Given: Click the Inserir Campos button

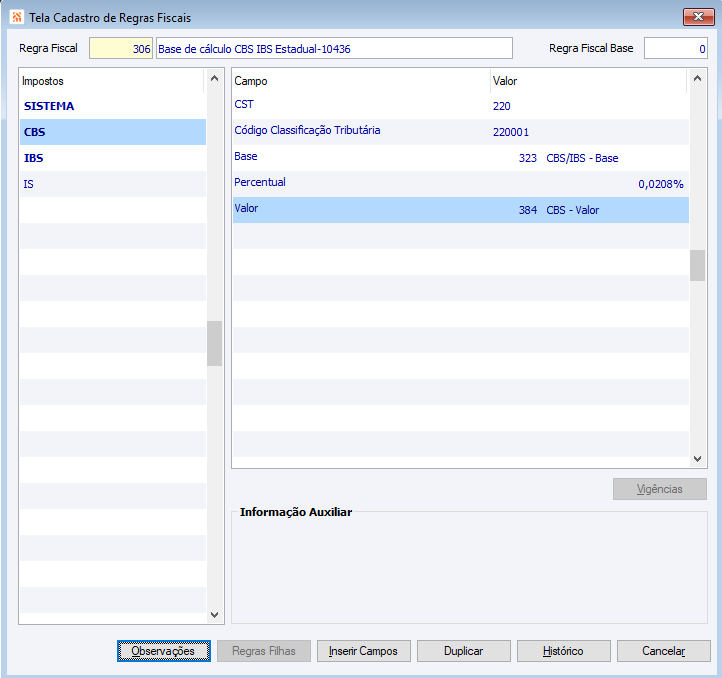Looking at the screenshot, I should tap(363, 651).
